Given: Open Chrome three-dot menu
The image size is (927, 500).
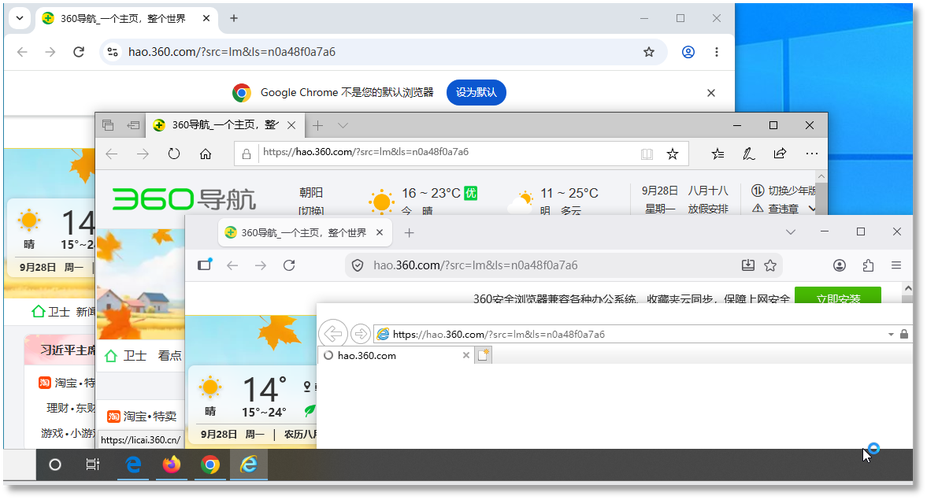Looking at the screenshot, I should (717, 52).
